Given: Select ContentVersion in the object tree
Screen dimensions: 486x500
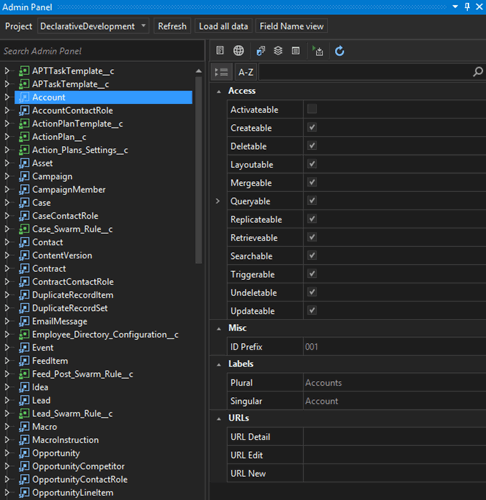Looking at the screenshot, I should (62, 255).
